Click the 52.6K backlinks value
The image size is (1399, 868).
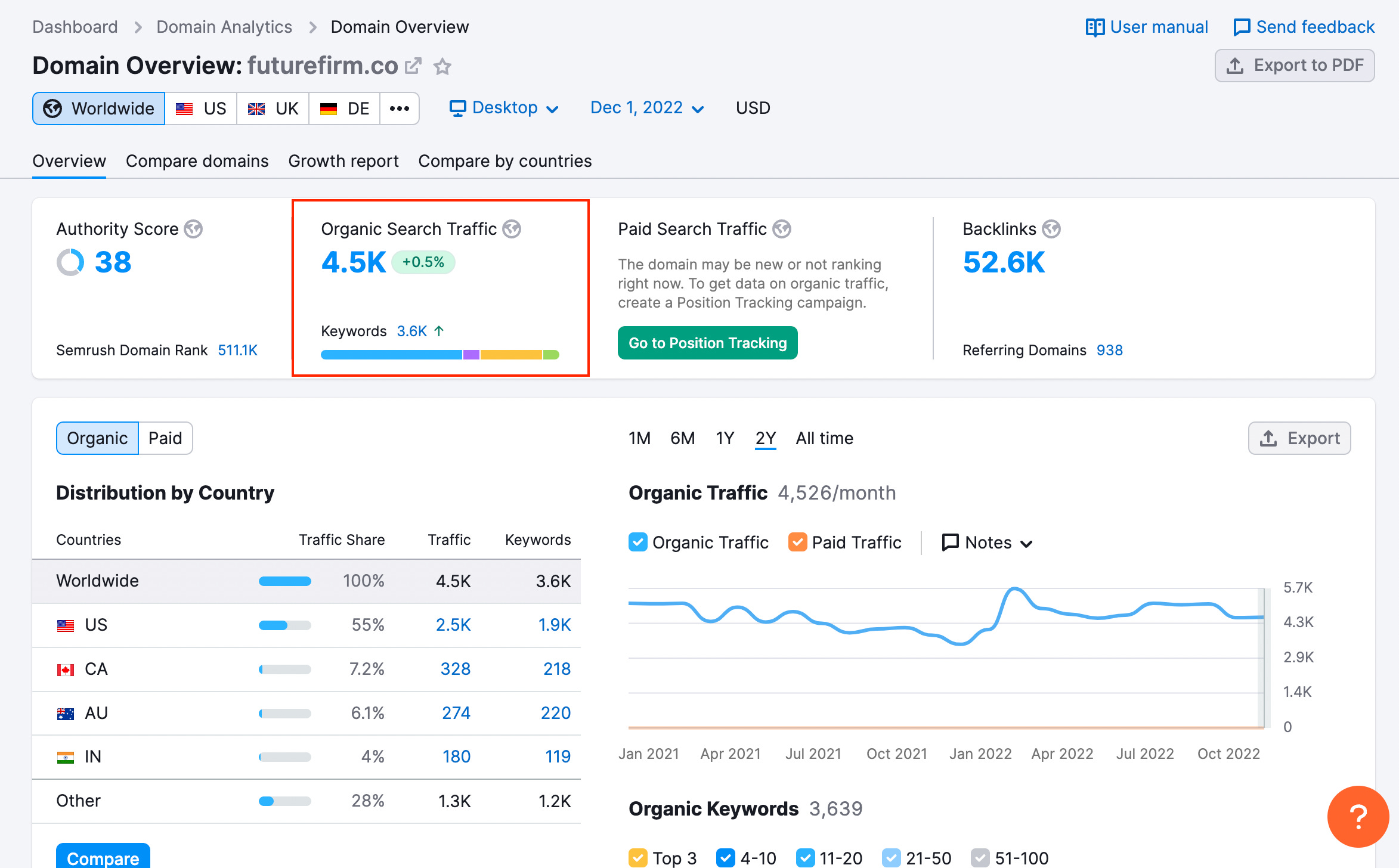point(1004,262)
